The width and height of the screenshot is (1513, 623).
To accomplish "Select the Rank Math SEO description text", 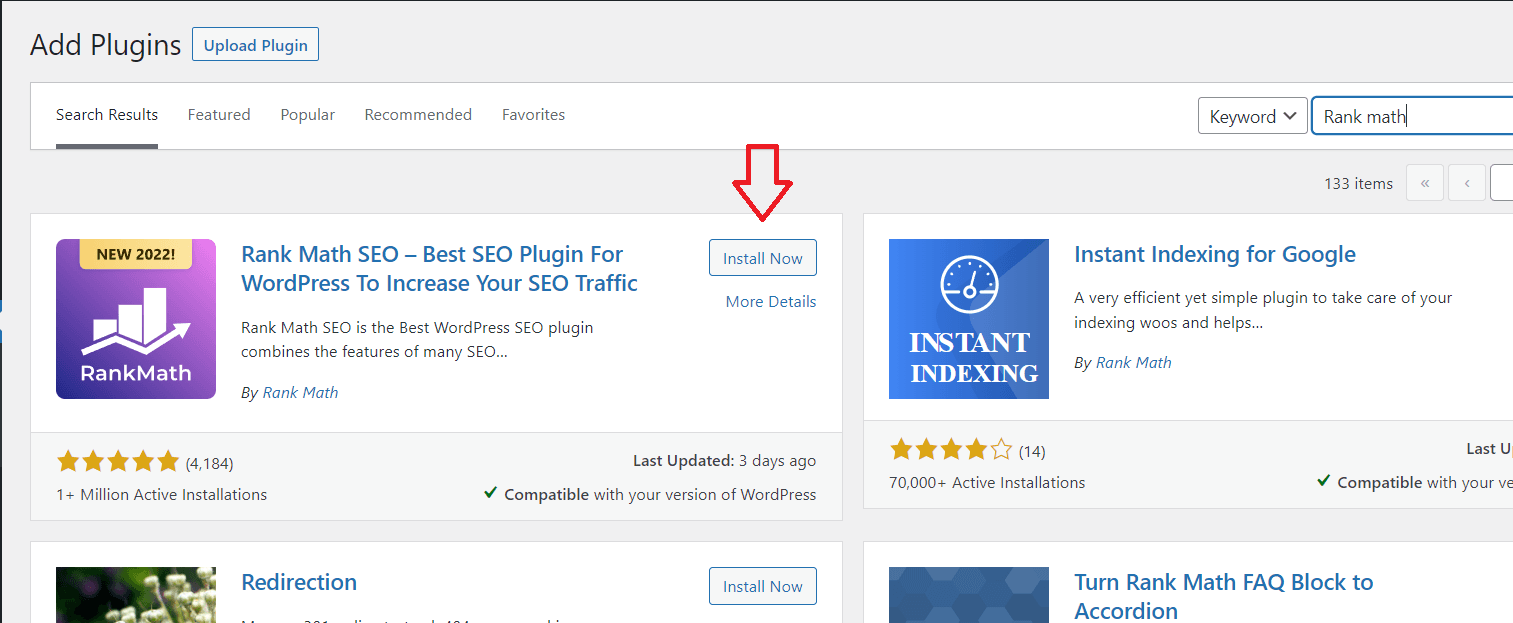I will click(x=417, y=340).
